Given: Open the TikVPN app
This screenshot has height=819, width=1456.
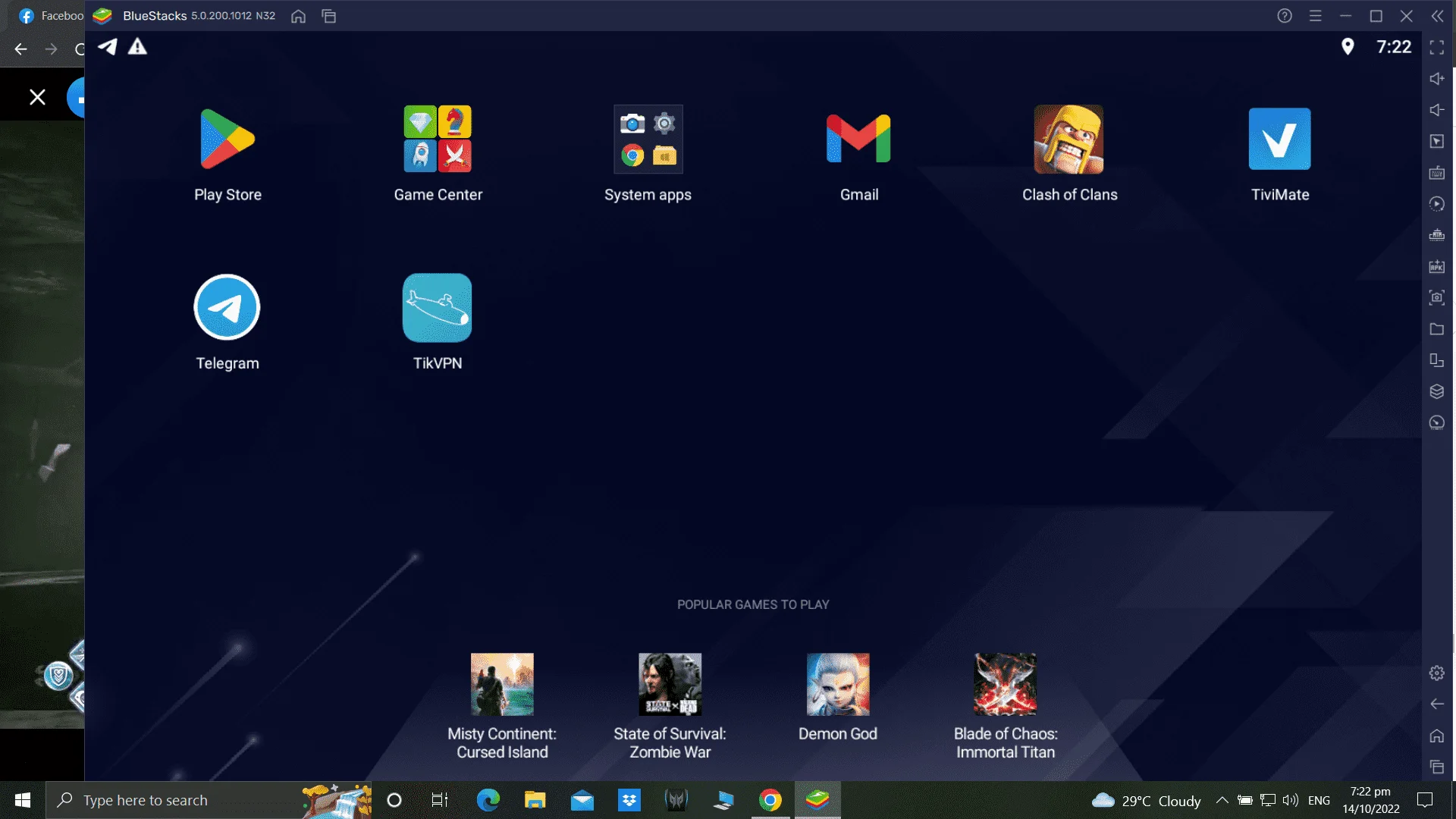Looking at the screenshot, I should [438, 307].
